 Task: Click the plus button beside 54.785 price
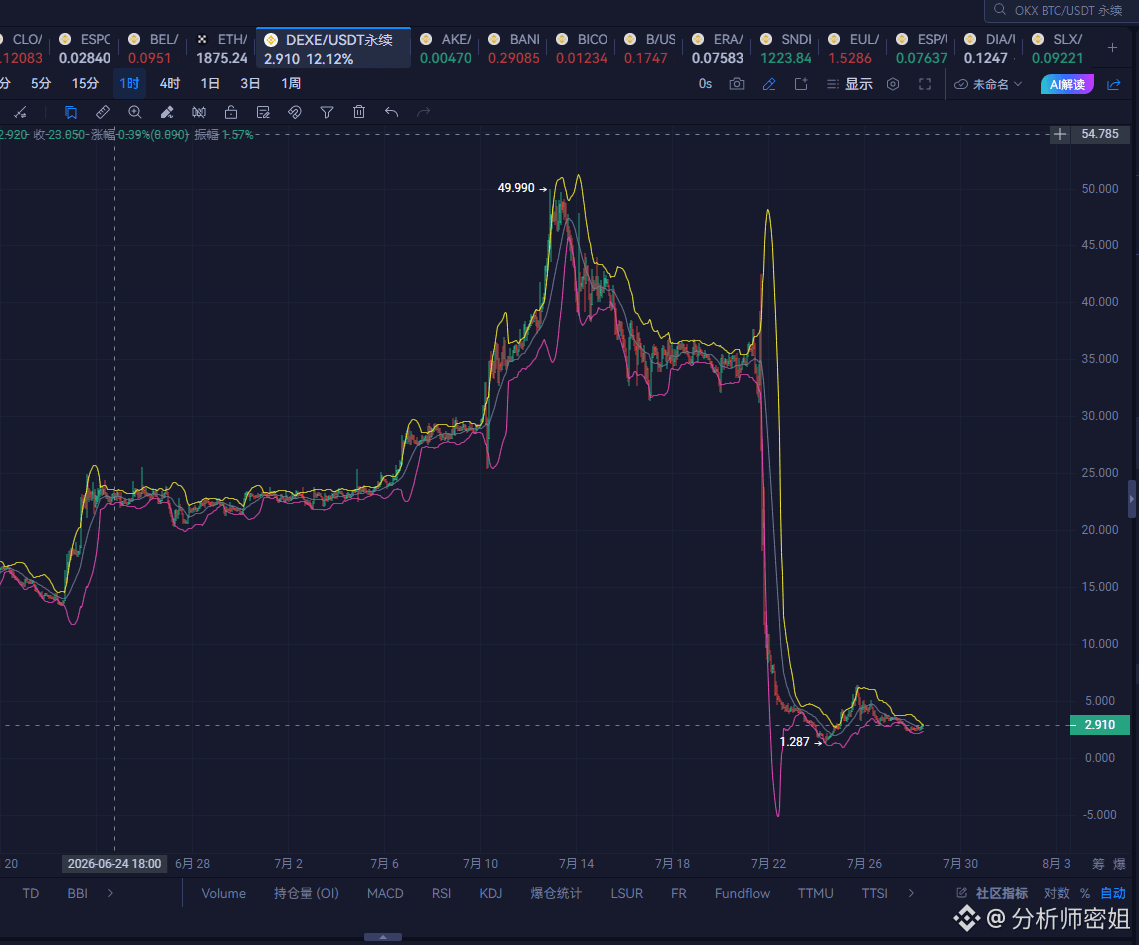click(x=1060, y=134)
